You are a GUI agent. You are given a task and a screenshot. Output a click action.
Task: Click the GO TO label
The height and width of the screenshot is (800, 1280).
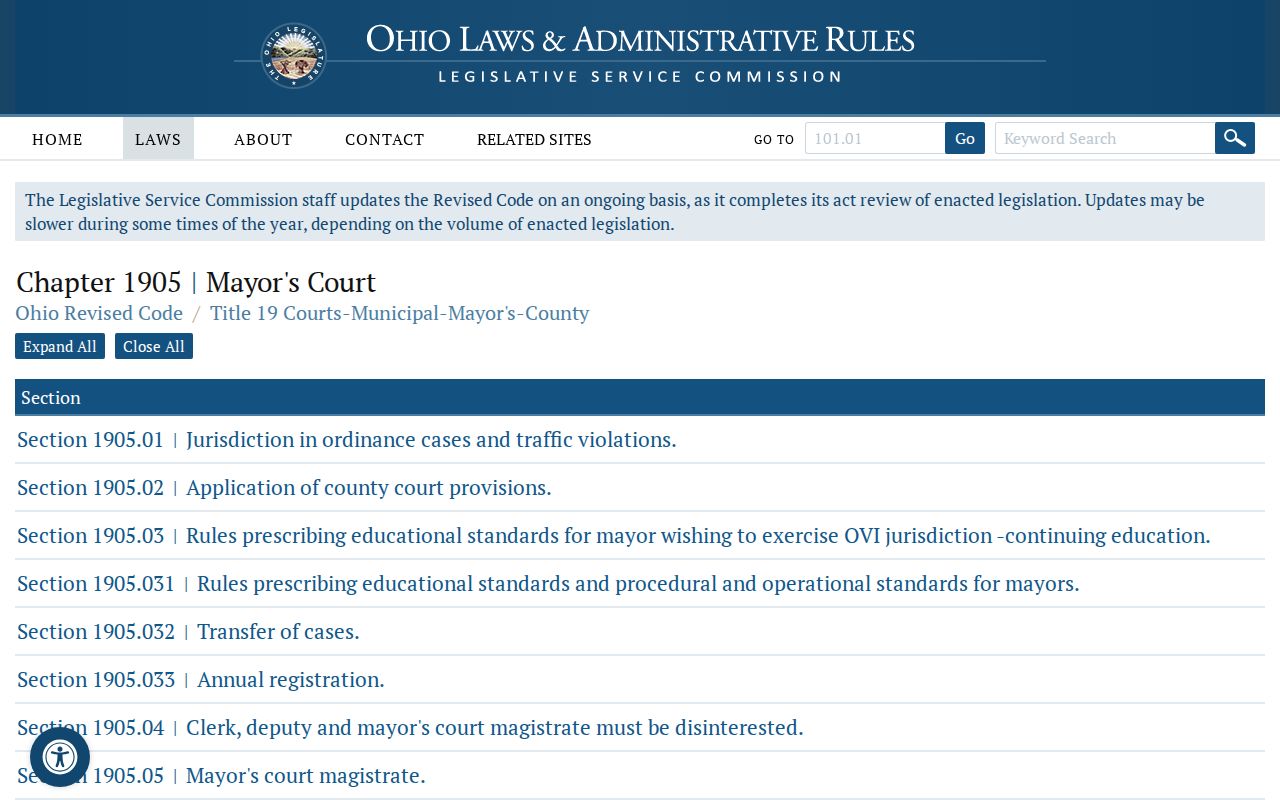774,139
